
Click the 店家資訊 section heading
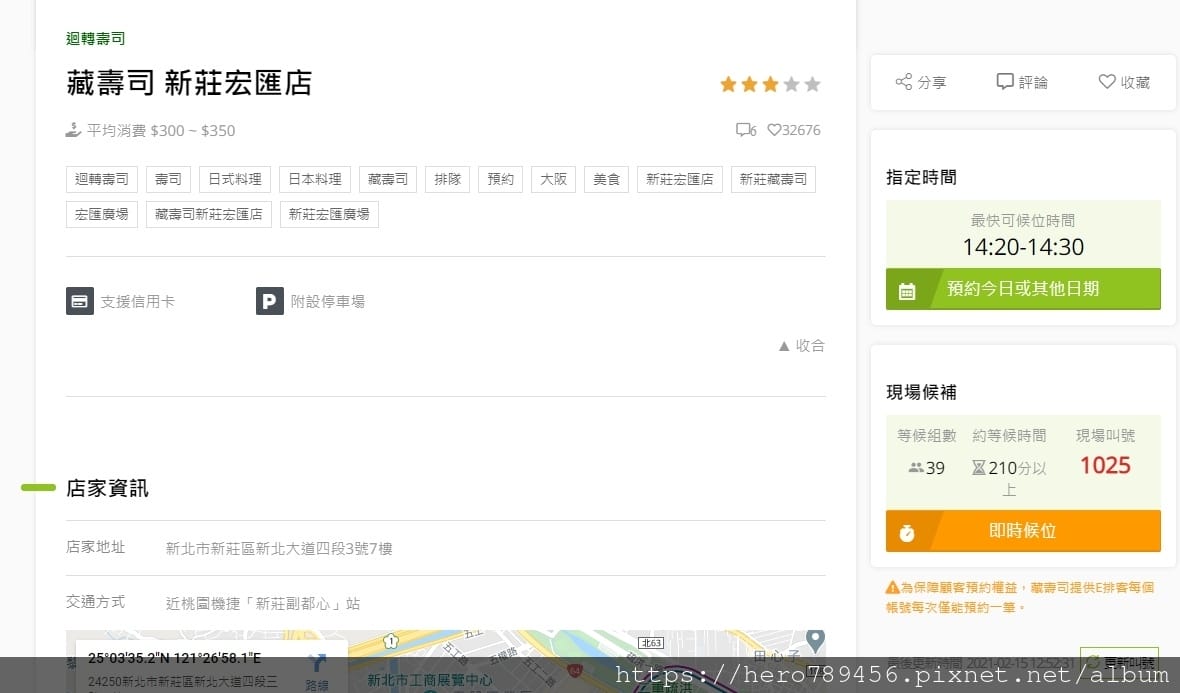(107, 488)
